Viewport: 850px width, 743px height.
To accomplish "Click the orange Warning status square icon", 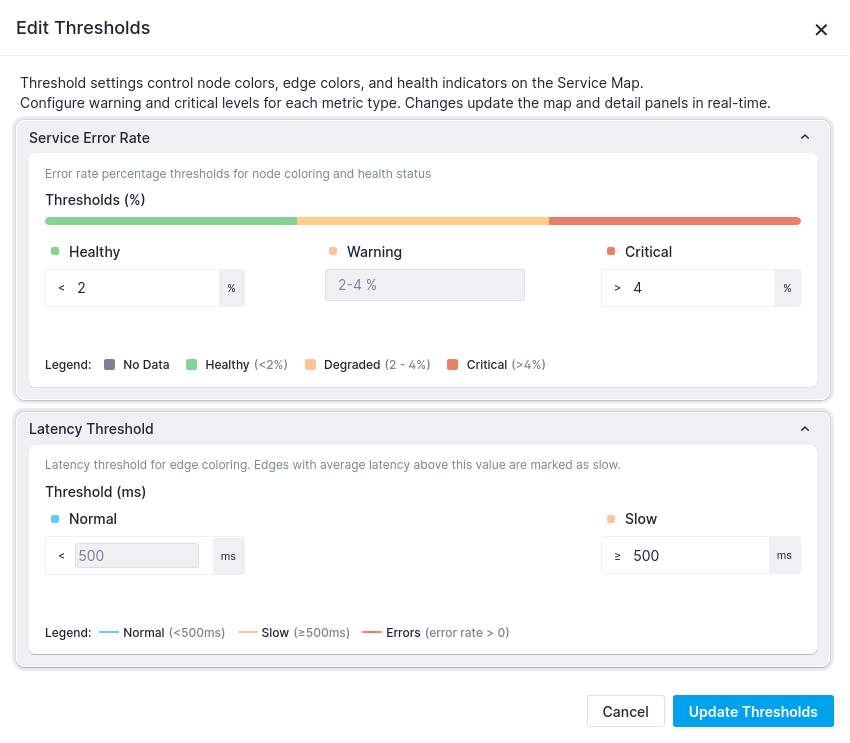I will tap(332, 252).
